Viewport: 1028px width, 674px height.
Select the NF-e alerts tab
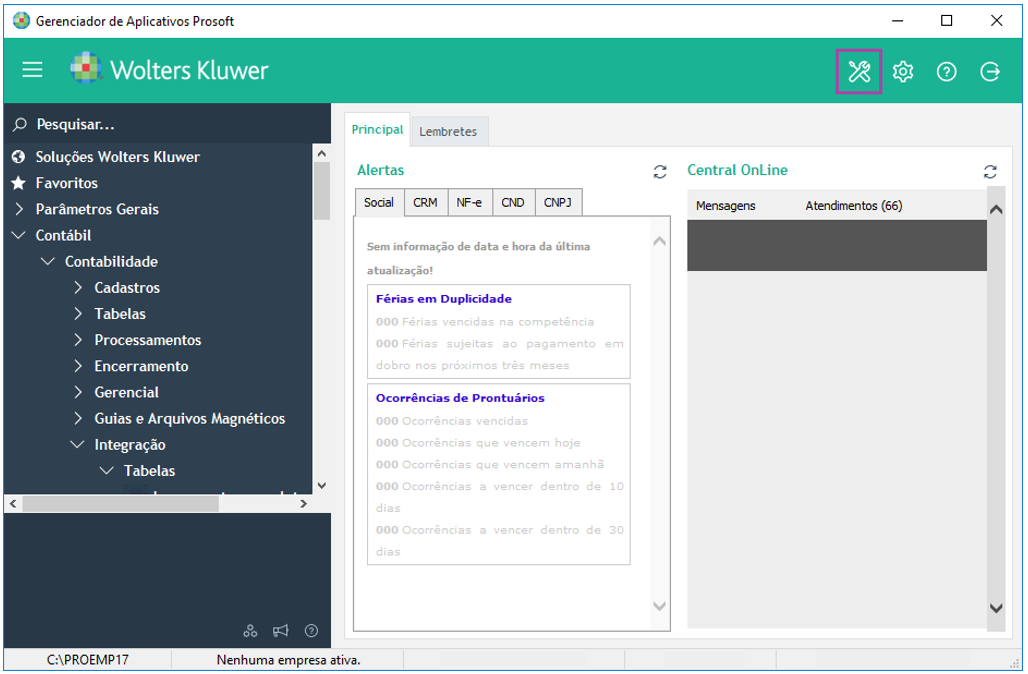(469, 203)
